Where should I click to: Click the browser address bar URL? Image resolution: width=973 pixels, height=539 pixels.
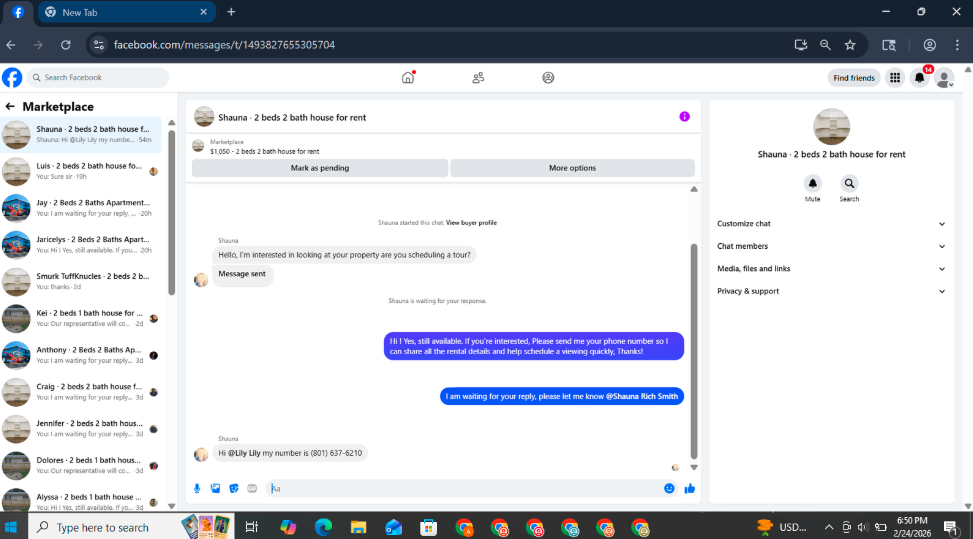[224, 45]
